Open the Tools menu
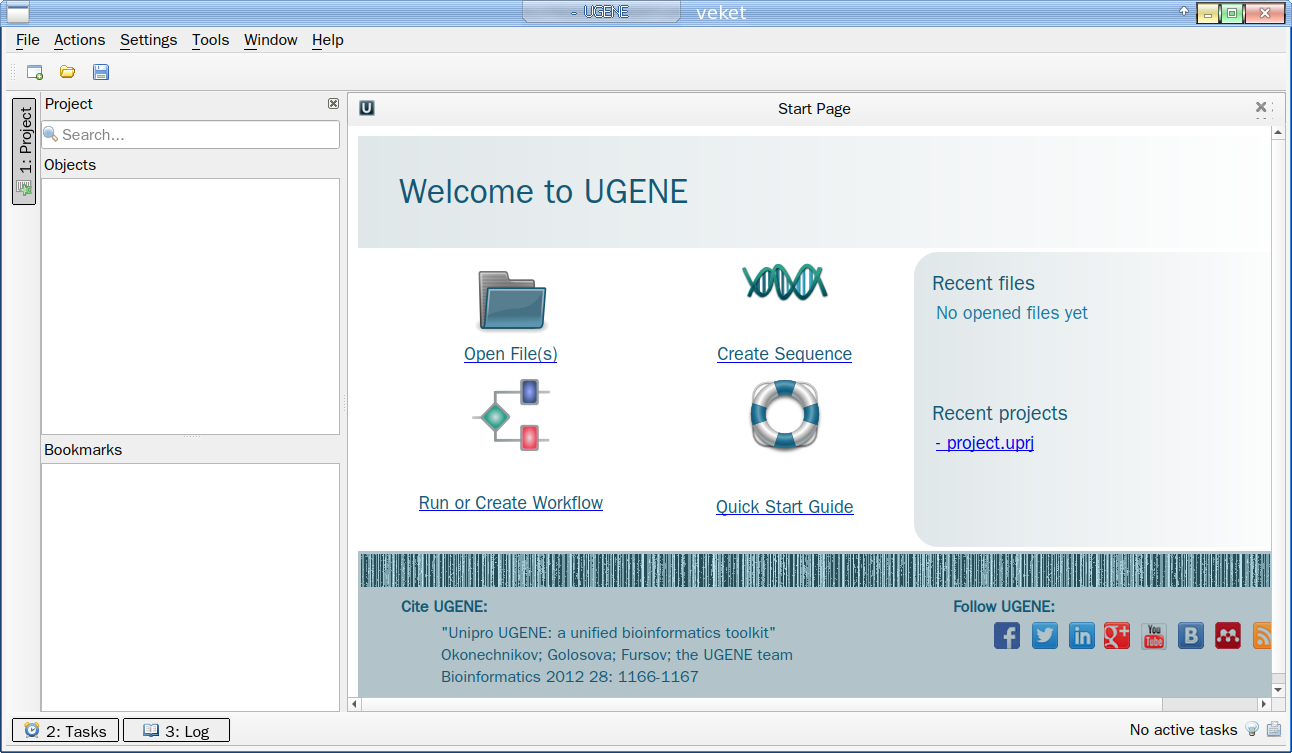The height and width of the screenshot is (753, 1292). pos(211,40)
